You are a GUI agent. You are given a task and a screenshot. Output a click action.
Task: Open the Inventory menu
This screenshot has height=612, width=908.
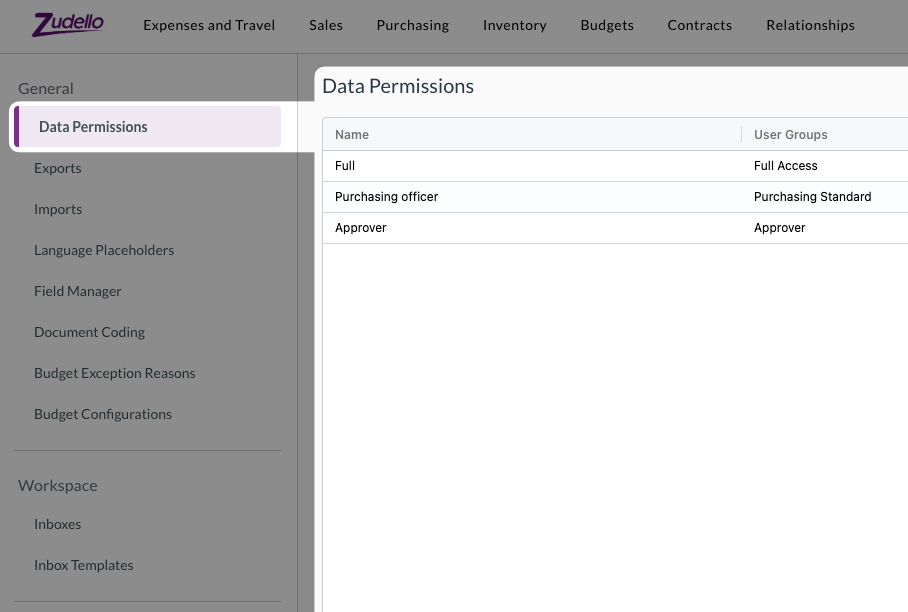pos(514,25)
